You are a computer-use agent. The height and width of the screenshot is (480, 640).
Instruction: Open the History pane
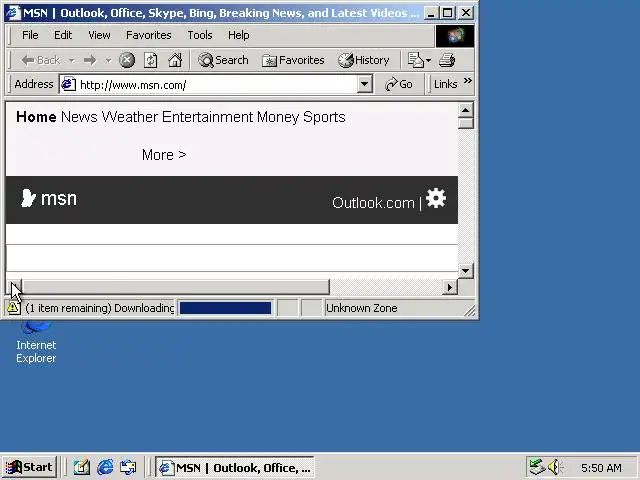(x=364, y=60)
